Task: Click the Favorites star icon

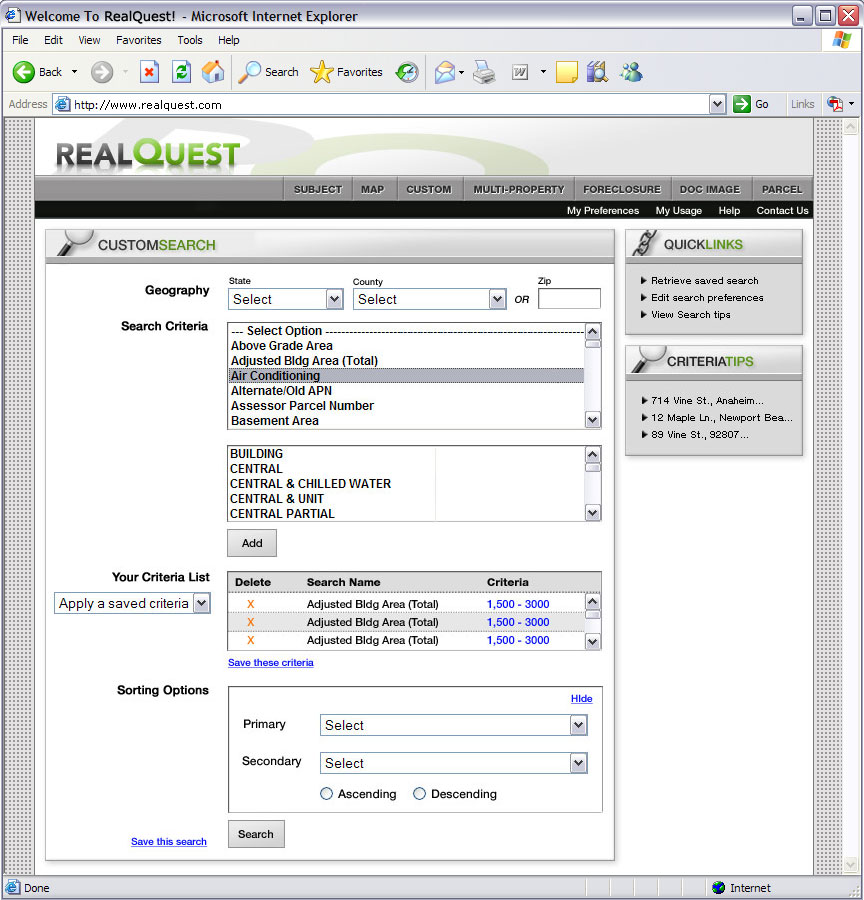Action: coord(321,72)
